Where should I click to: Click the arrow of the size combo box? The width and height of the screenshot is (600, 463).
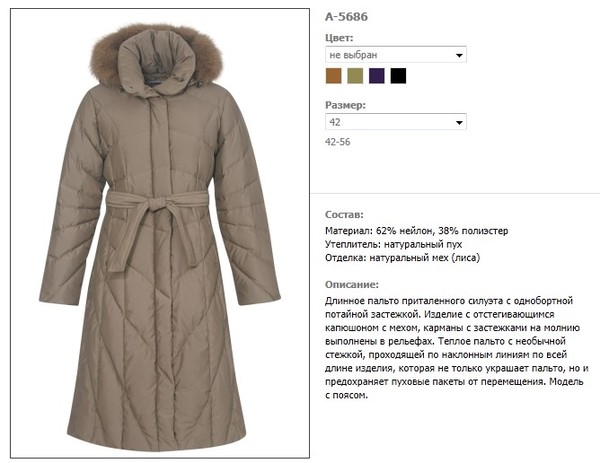click(459, 122)
